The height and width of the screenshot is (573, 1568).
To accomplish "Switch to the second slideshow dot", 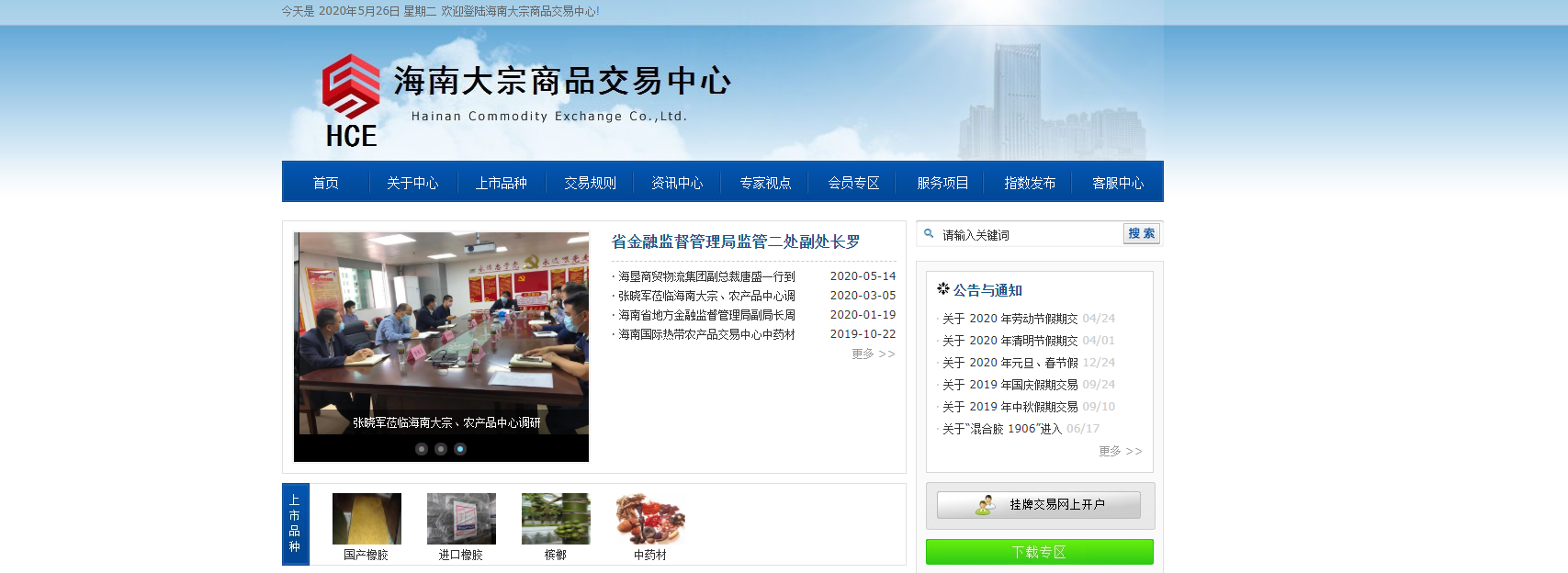I will click(x=441, y=449).
